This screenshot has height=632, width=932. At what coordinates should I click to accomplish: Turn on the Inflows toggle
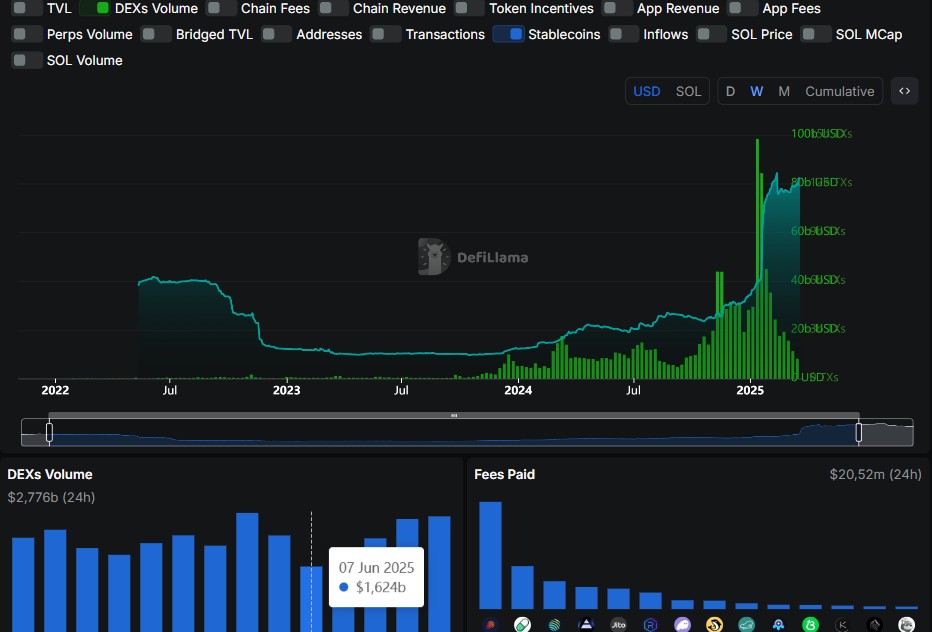click(x=624, y=34)
